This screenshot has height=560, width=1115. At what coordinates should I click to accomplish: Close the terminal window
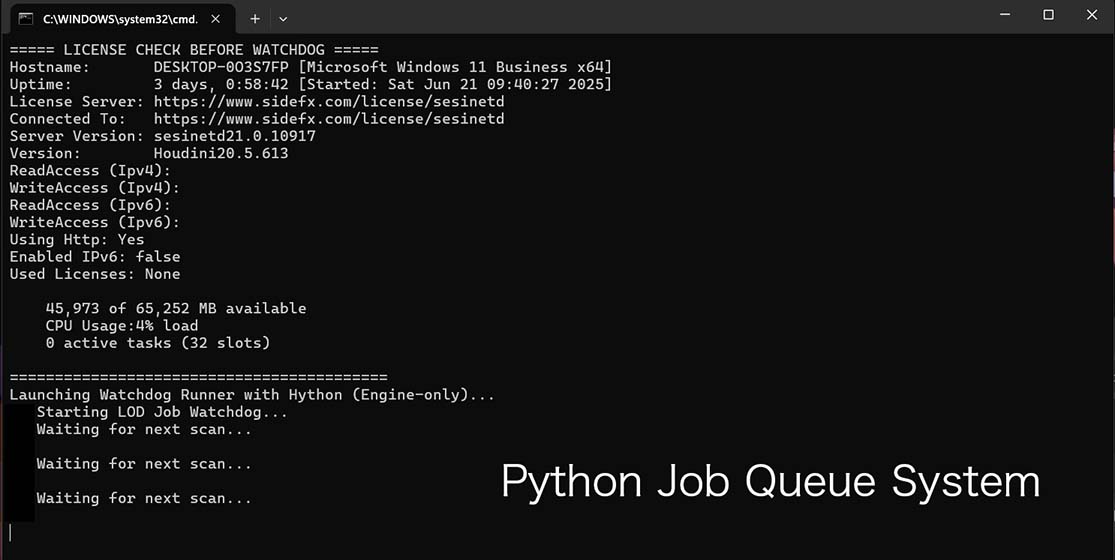1092,15
